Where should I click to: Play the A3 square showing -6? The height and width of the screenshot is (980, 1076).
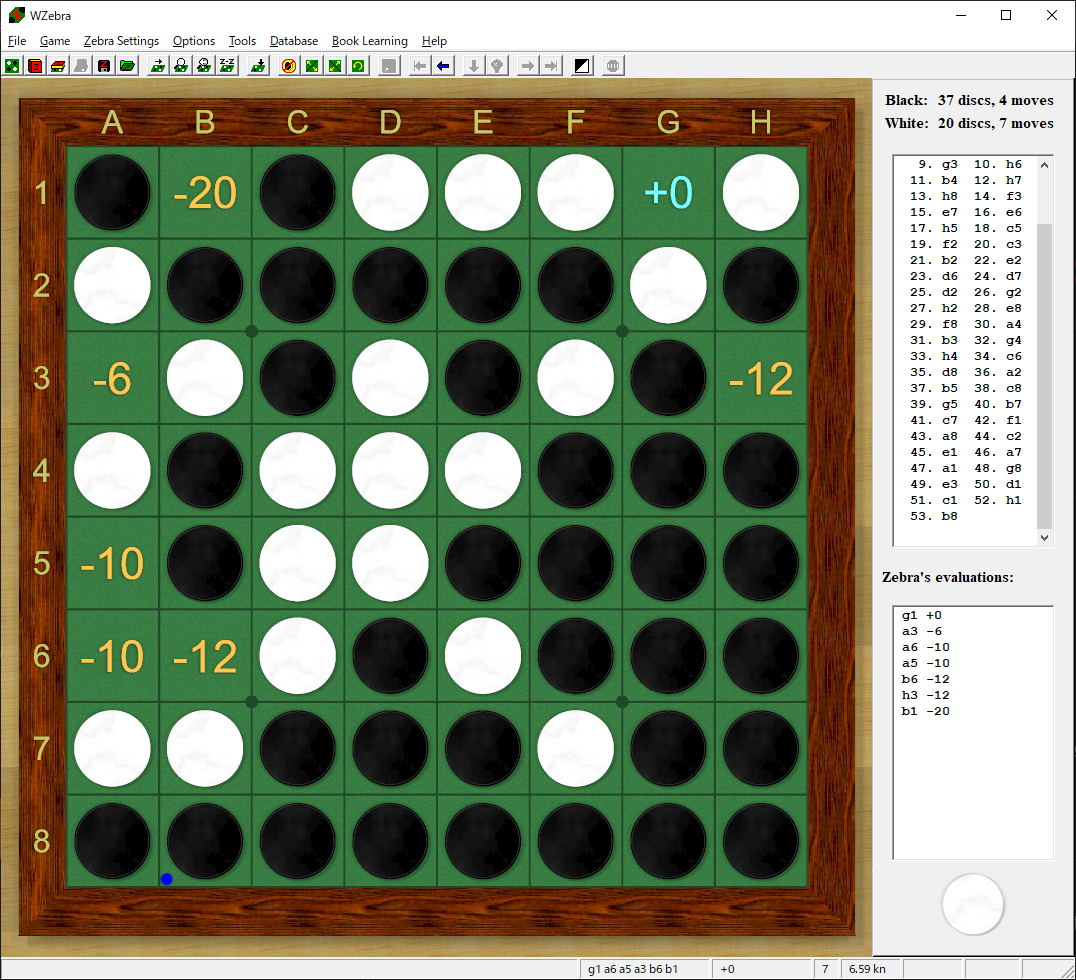(x=113, y=378)
